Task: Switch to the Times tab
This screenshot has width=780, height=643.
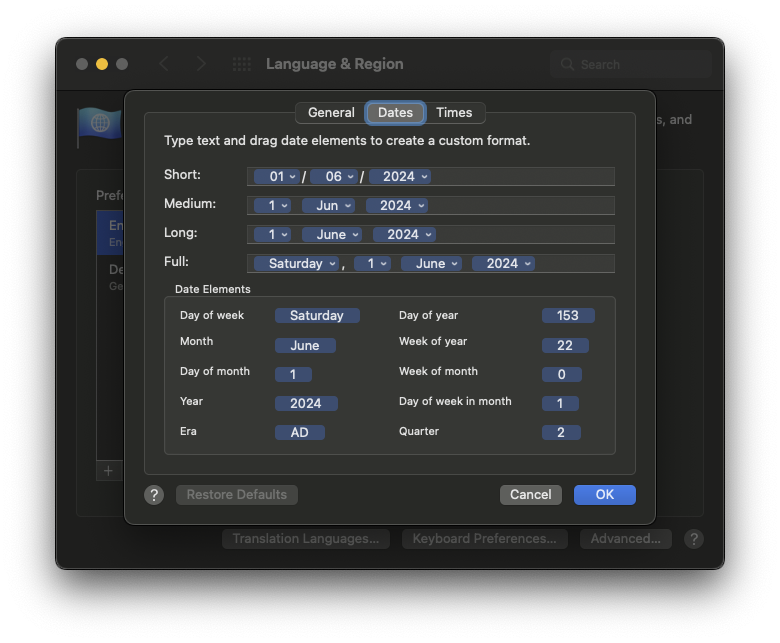Action: point(454,113)
